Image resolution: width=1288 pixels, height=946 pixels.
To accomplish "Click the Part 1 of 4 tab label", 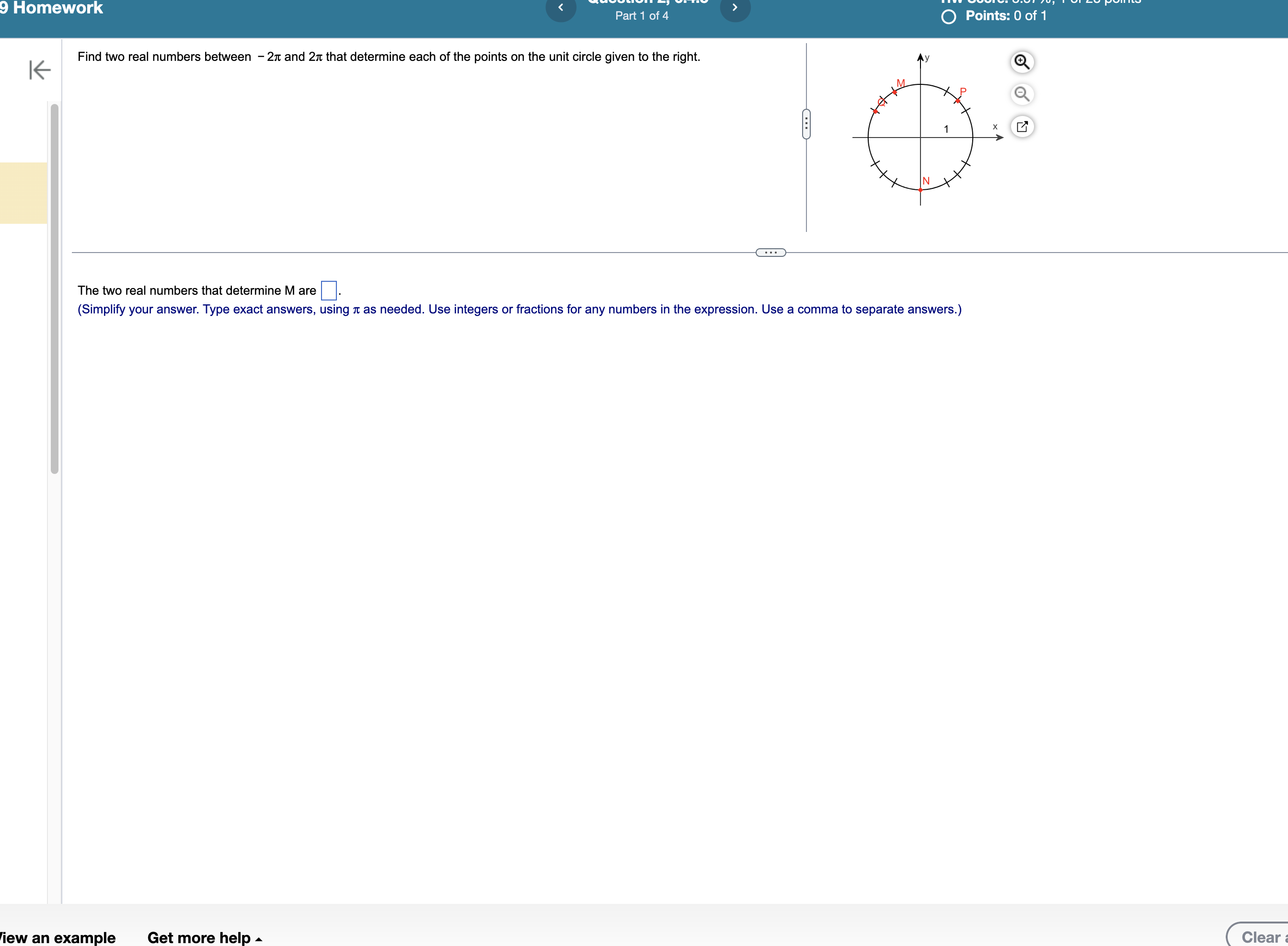I will [x=641, y=15].
